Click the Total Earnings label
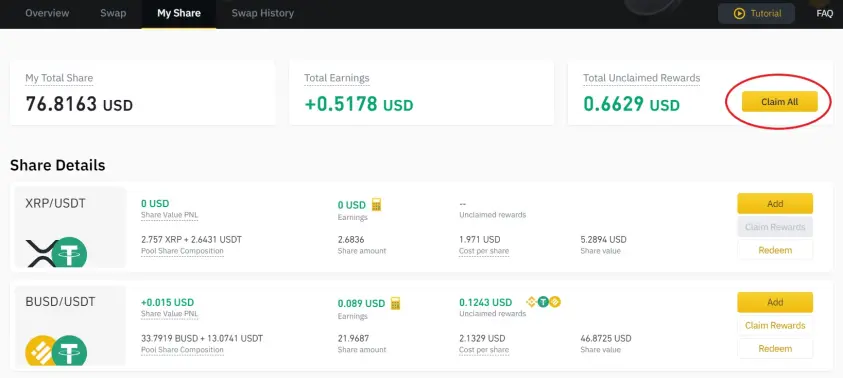Screen dimensions: 843x378 tap(337, 78)
